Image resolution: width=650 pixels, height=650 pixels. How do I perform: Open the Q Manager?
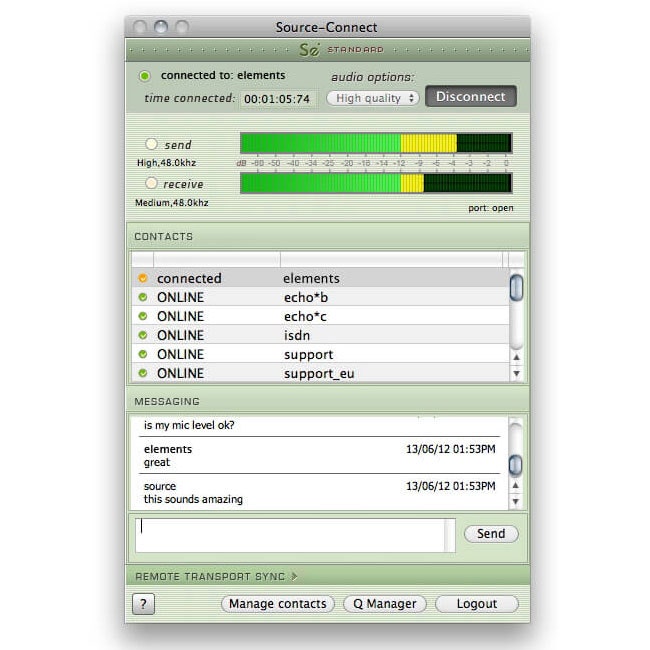coord(385,604)
